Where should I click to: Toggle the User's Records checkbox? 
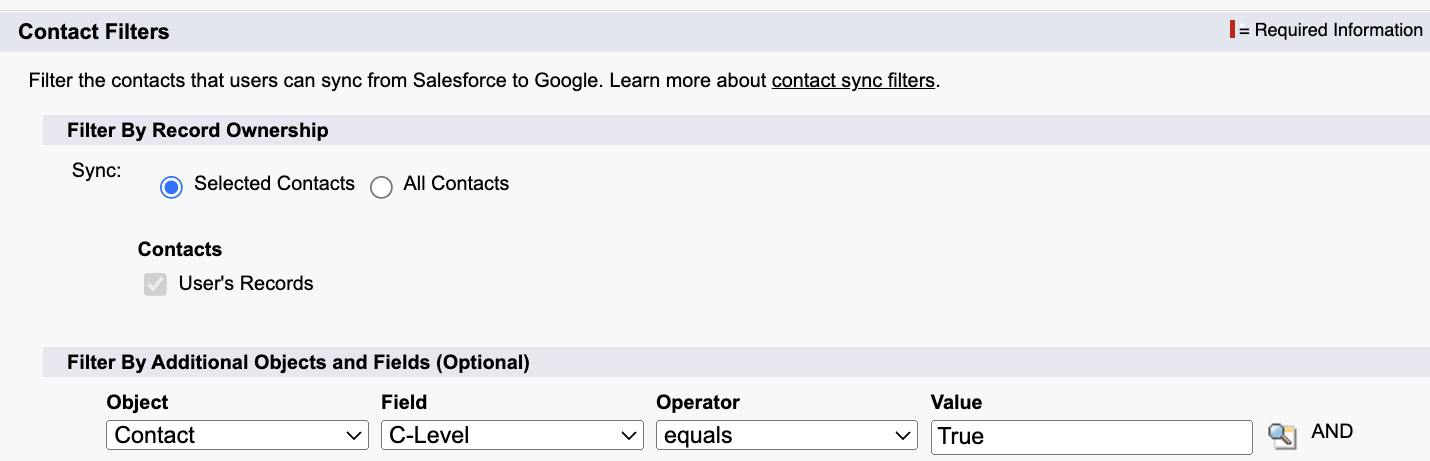(x=155, y=285)
